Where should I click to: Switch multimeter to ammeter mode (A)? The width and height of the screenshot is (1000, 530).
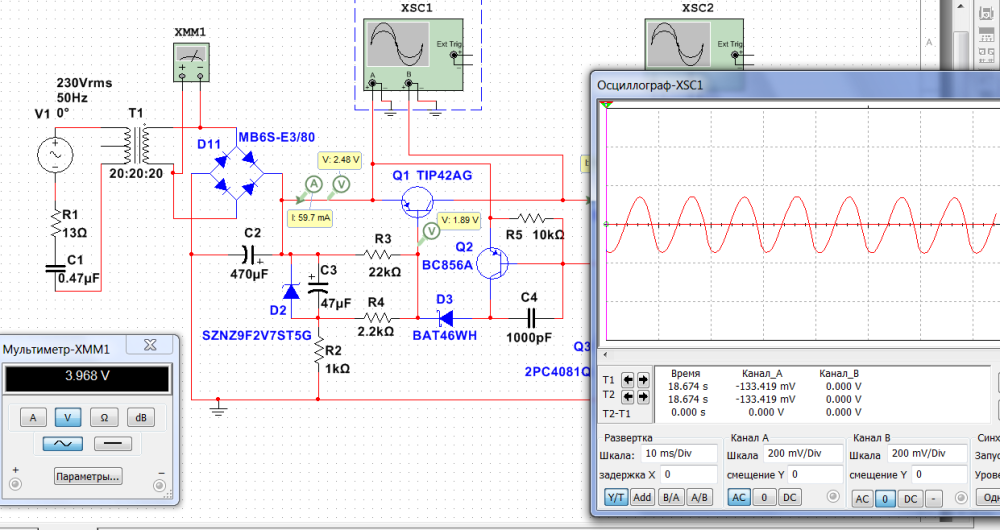[32, 417]
